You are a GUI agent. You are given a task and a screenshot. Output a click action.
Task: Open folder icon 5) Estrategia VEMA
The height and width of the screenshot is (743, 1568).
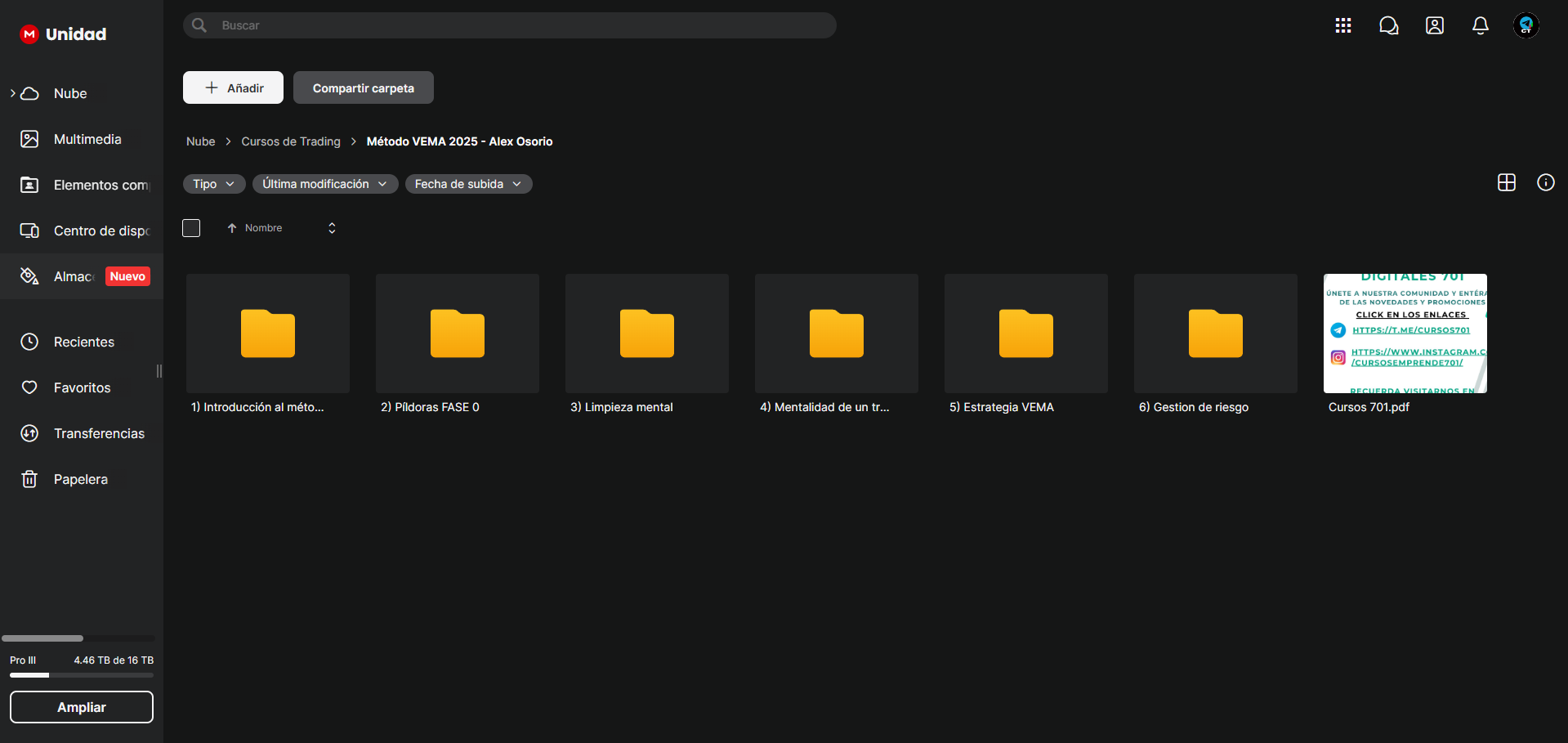(x=1026, y=333)
